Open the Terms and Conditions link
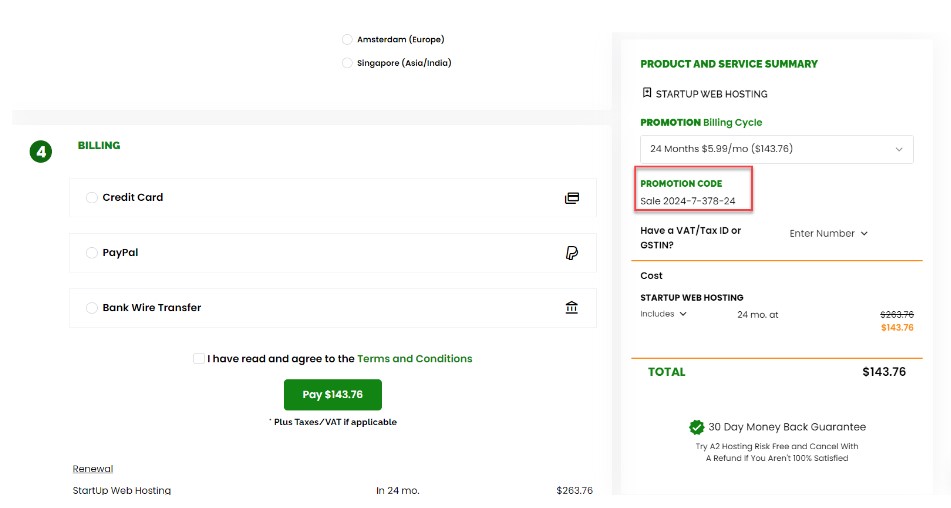This screenshot has height=508, width=951. click(x=414, y=358)
